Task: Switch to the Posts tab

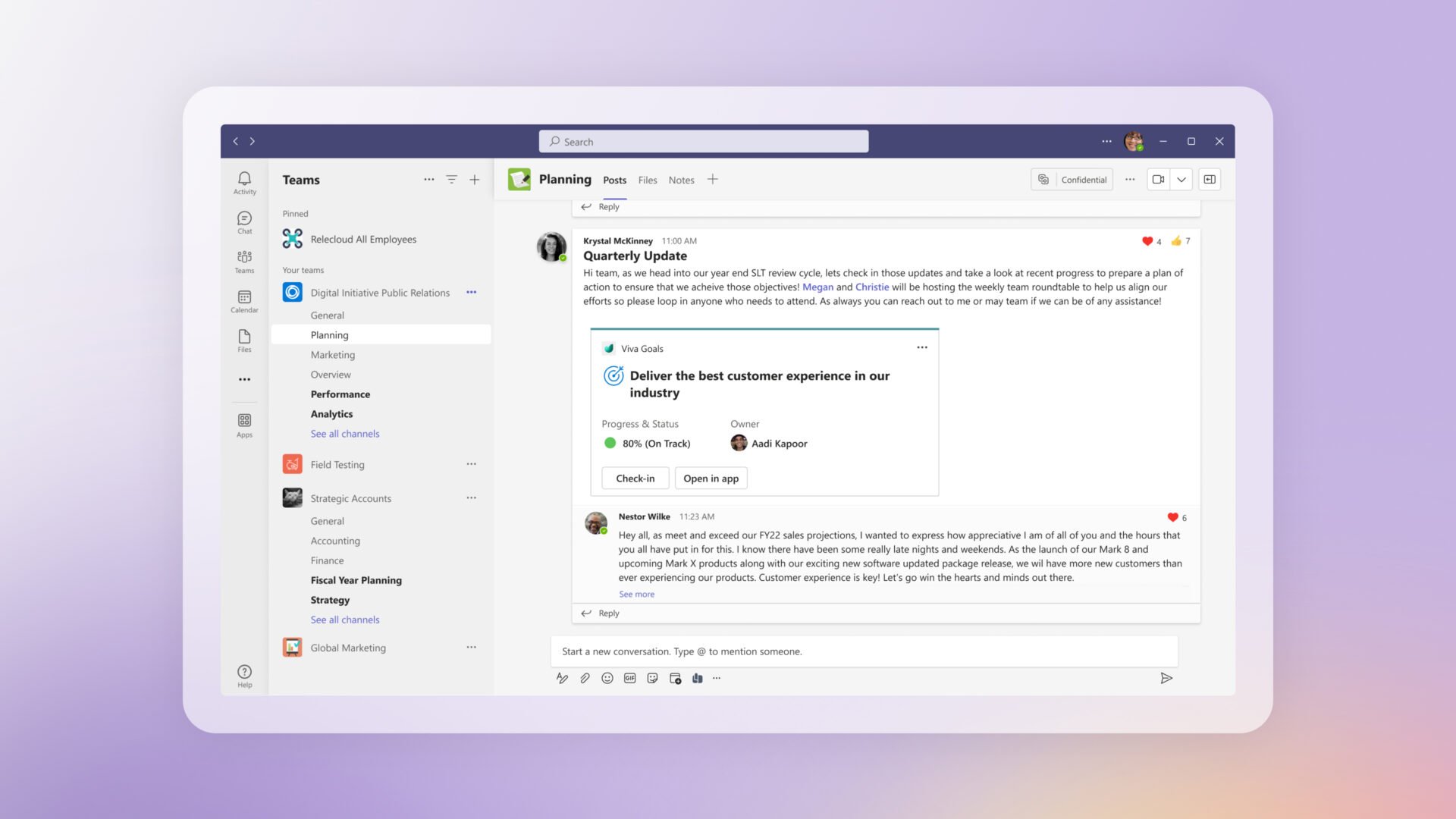Action: [x=614, y=180]
